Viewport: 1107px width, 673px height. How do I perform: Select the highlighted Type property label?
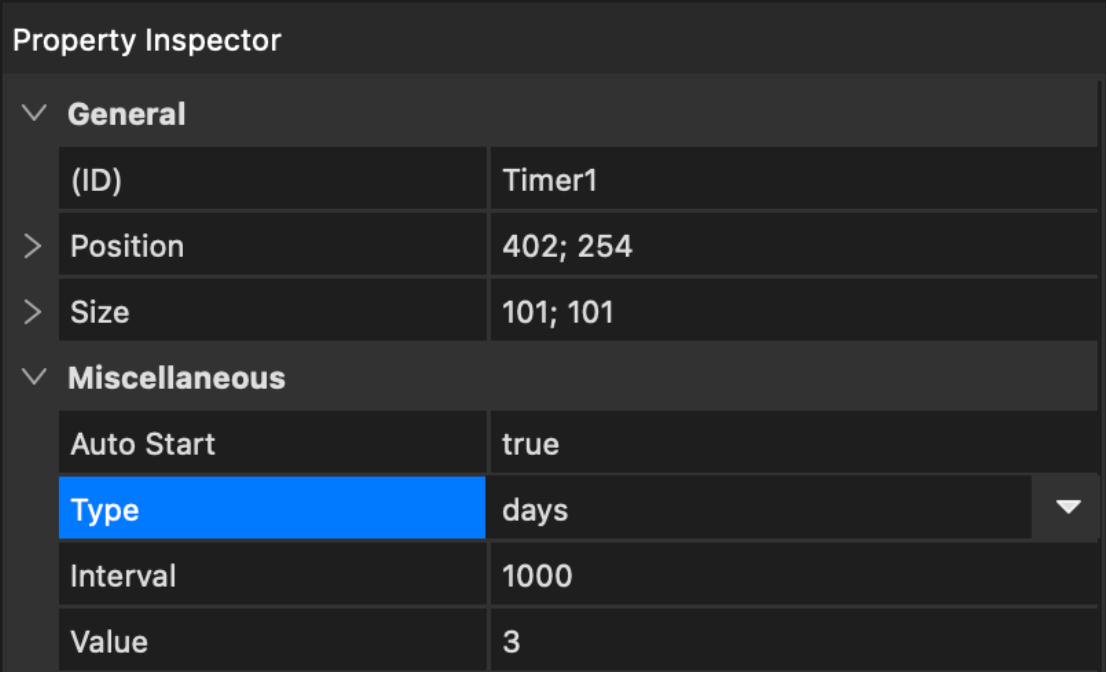[x=272, y=509]
